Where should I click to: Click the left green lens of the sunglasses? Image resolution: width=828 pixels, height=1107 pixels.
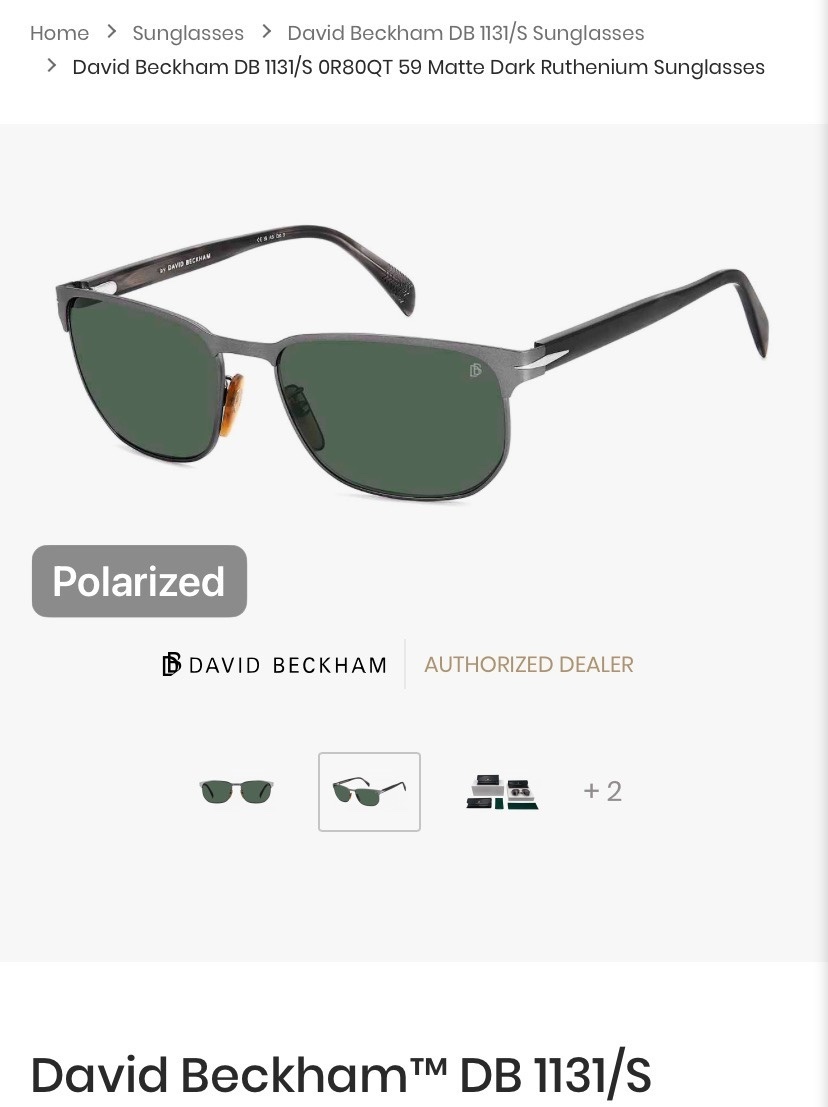145,378
